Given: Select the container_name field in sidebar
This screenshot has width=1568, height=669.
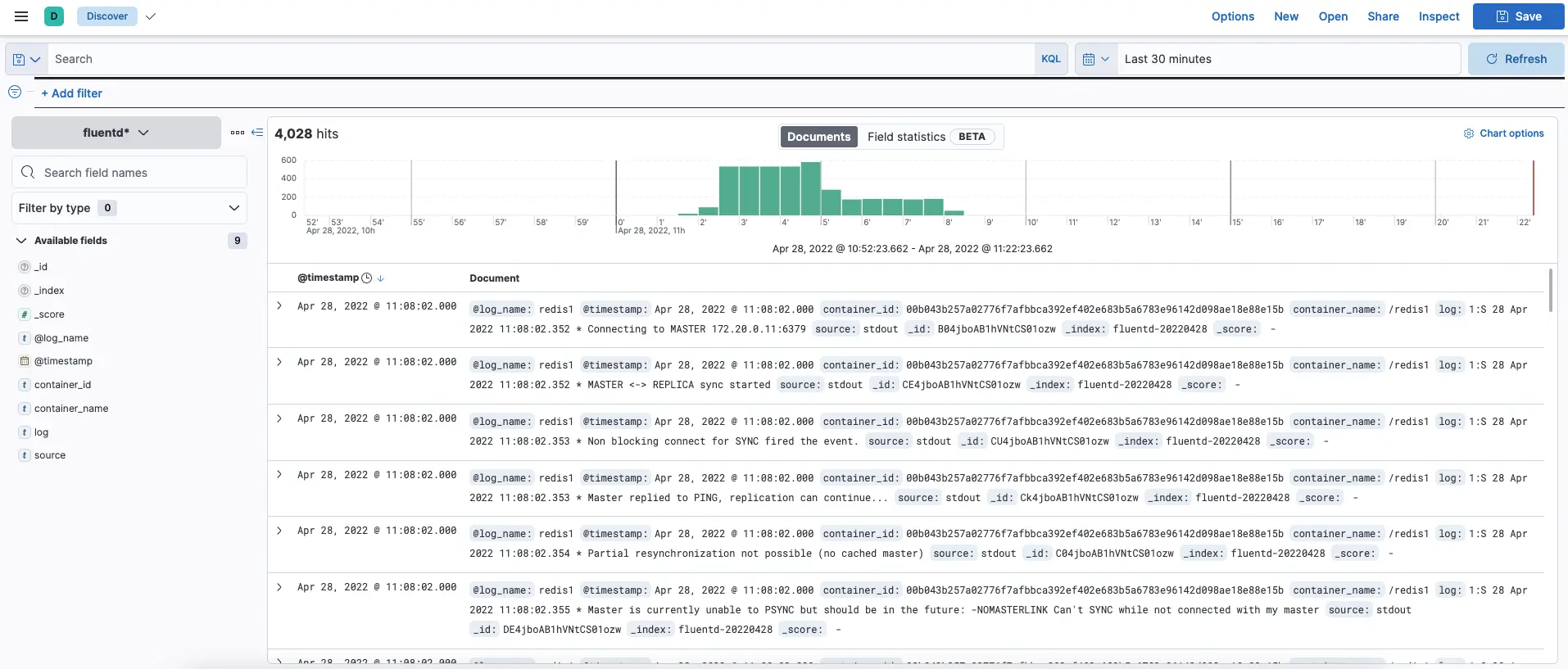Looking at the screenshot, I should coord(71,409).
